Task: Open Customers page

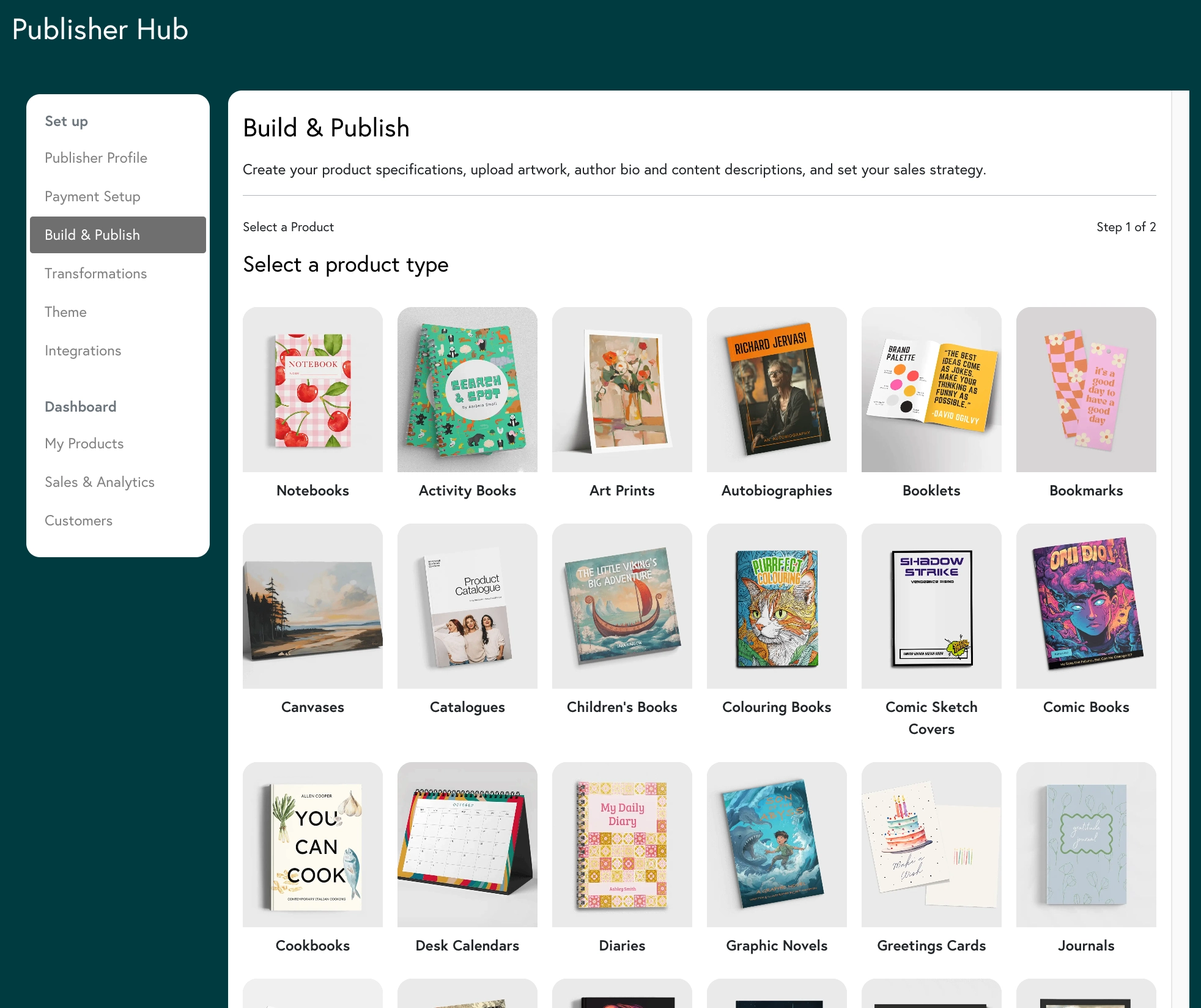Action: [x=78, y=521]
